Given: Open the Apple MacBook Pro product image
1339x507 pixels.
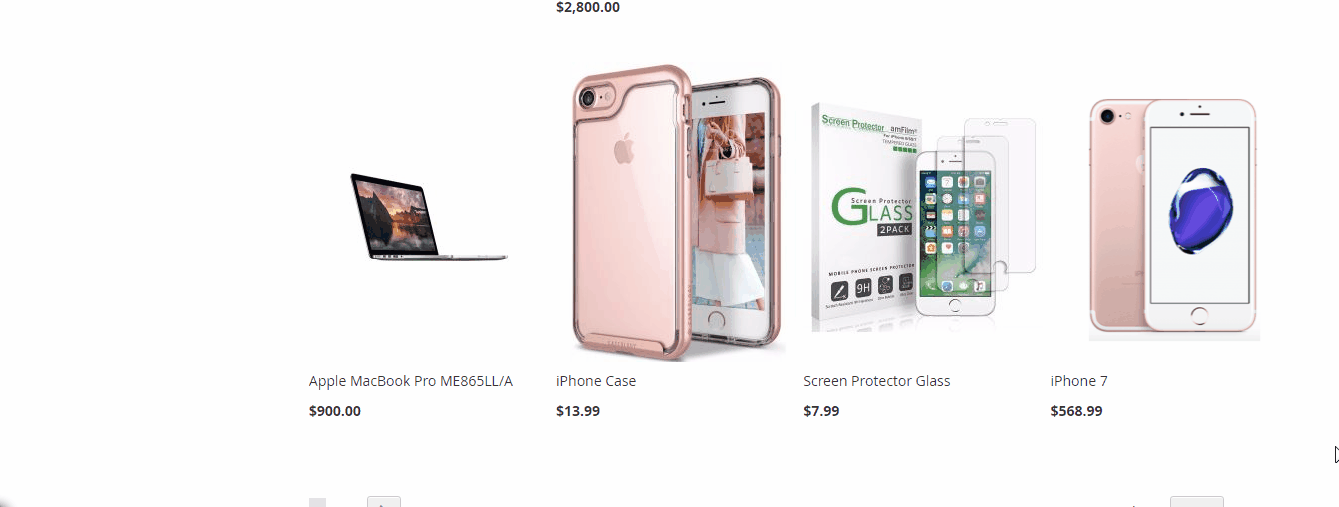Looking at the screenshot, I should 428,216.
